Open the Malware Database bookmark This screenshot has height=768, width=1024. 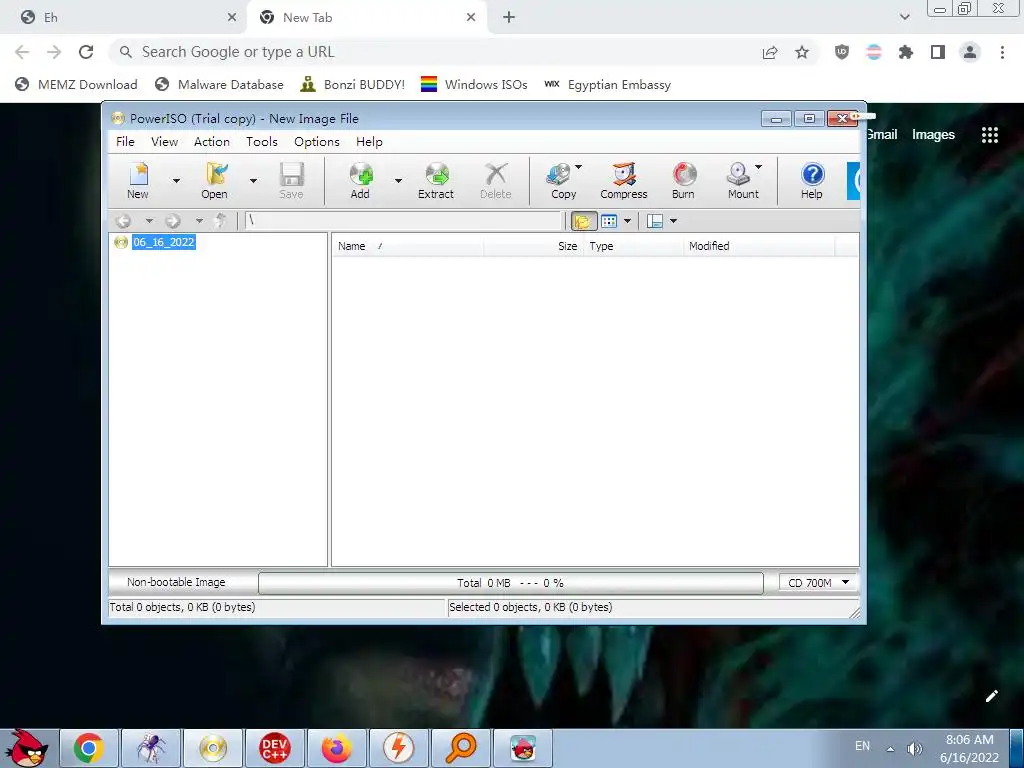point(219,85)
